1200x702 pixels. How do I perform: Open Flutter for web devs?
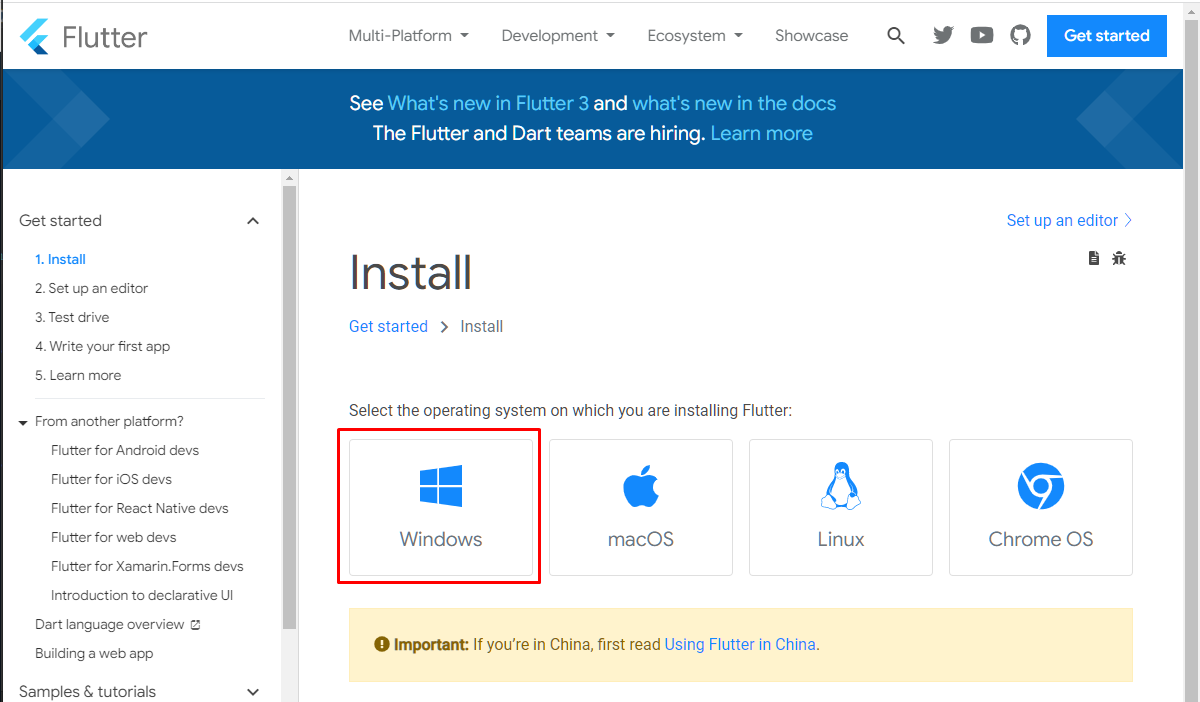pos(114,537)
